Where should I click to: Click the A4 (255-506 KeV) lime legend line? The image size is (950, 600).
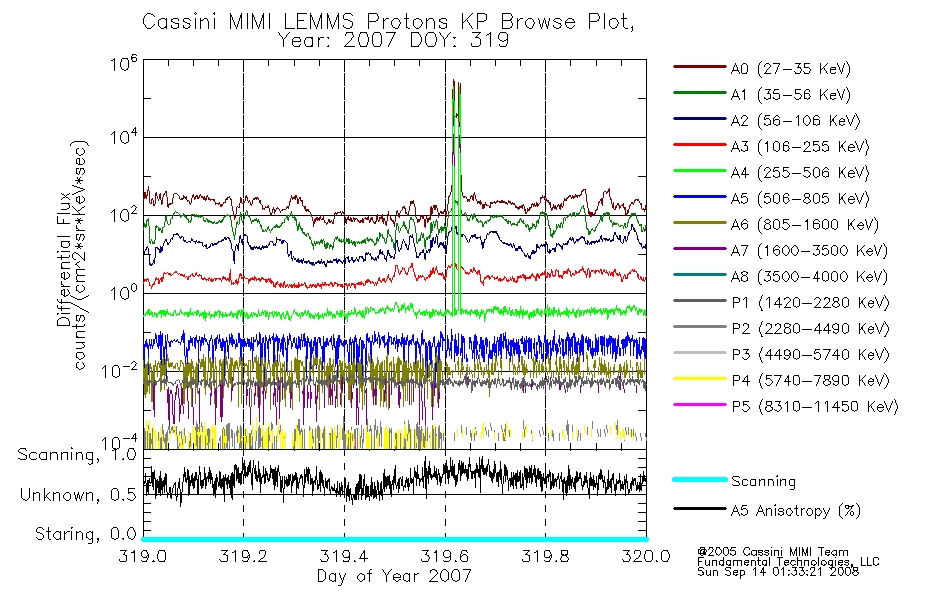click(699, 171)
